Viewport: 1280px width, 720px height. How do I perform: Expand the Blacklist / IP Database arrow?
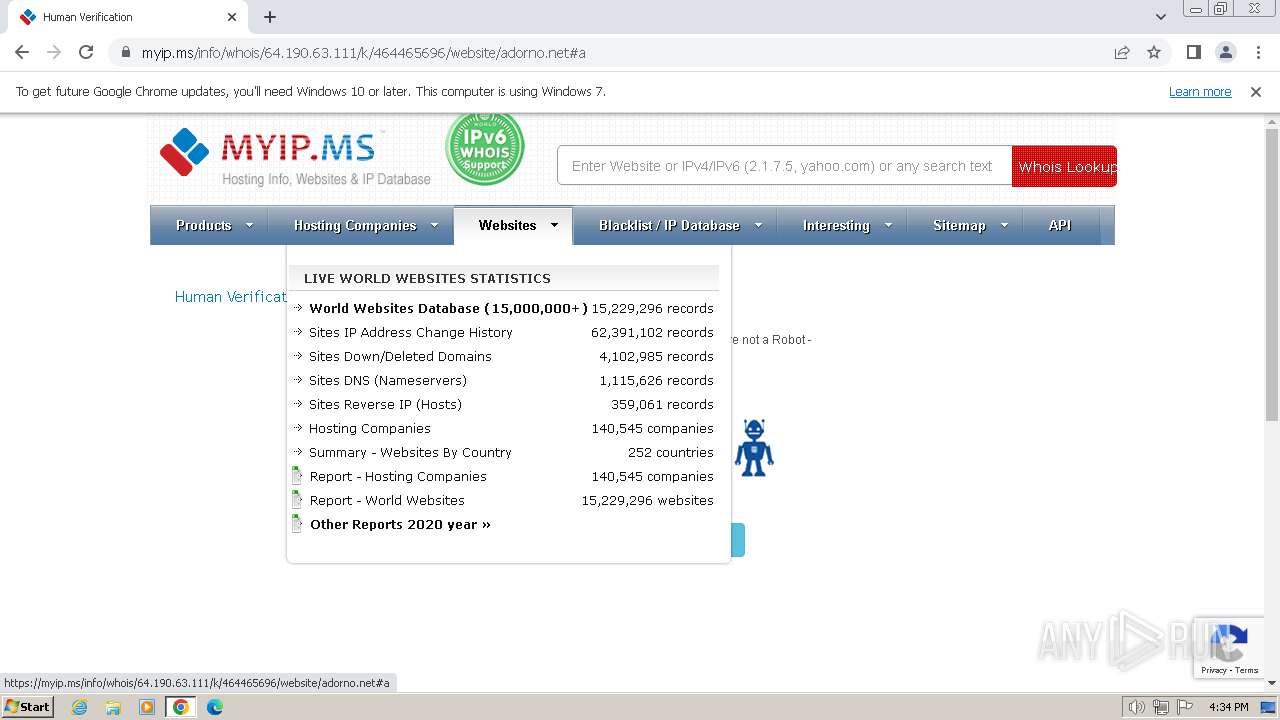click(x=758, y=225)
